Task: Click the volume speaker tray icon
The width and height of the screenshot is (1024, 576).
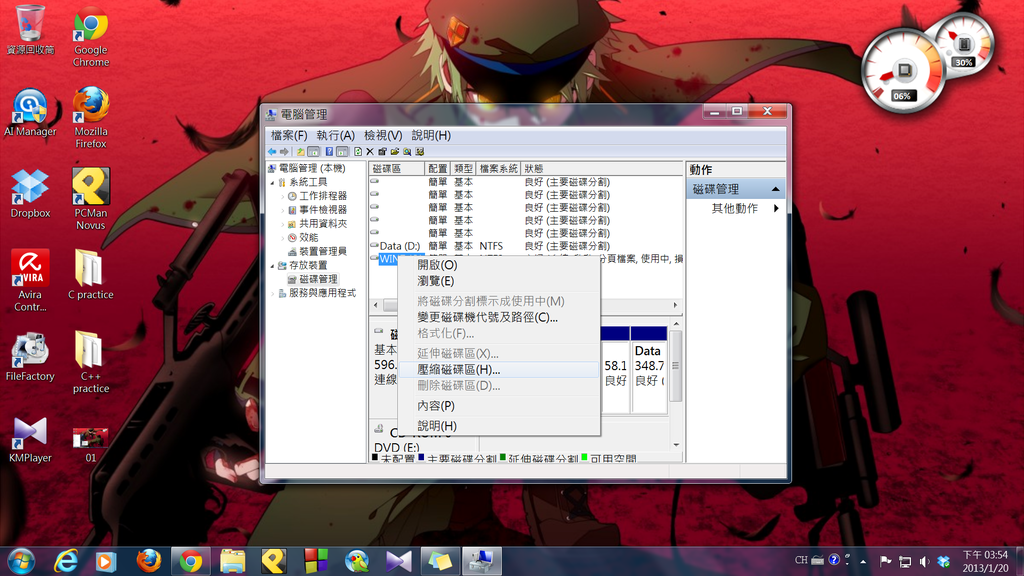Action: (x=924, y=561)
